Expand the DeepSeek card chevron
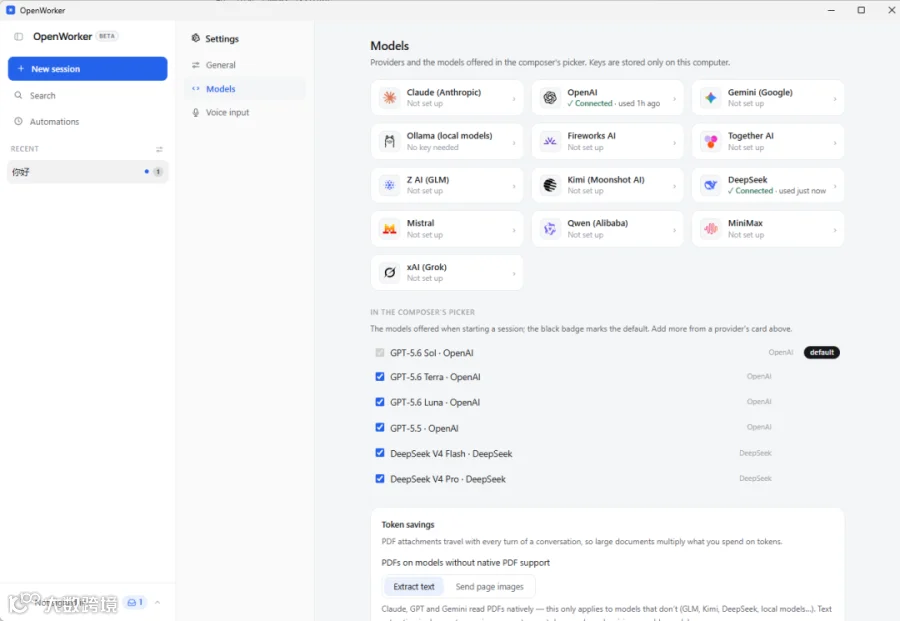The image size is (900, 621). pyautogui.click(x=835, y=186)
